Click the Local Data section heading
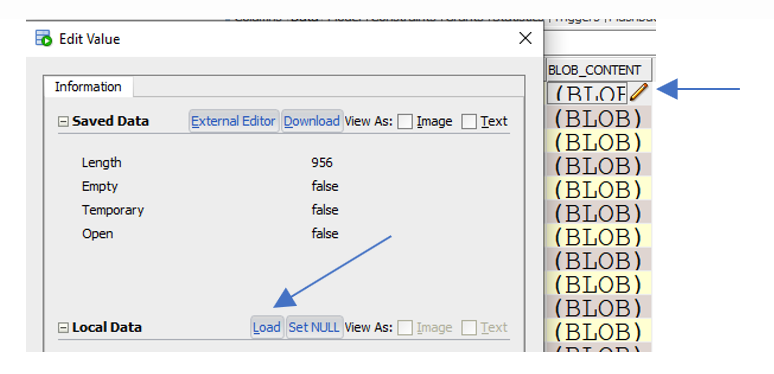The height and width of the screenshot is (374, 774). pyautogui.click(x=107, y=328)
